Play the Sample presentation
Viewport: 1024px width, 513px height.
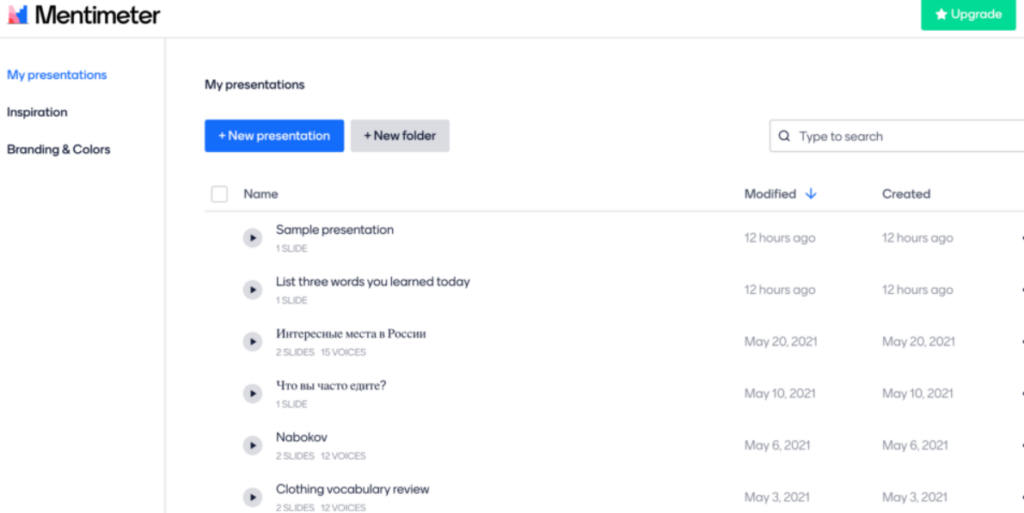[x=253, y=238]
